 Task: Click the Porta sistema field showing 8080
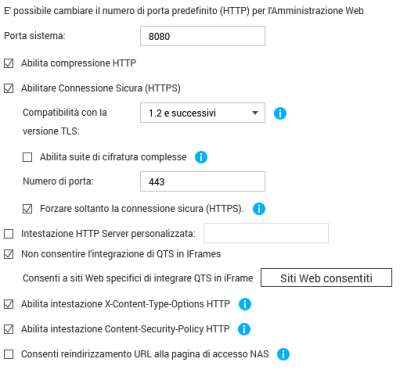click(x=203, y=36)
